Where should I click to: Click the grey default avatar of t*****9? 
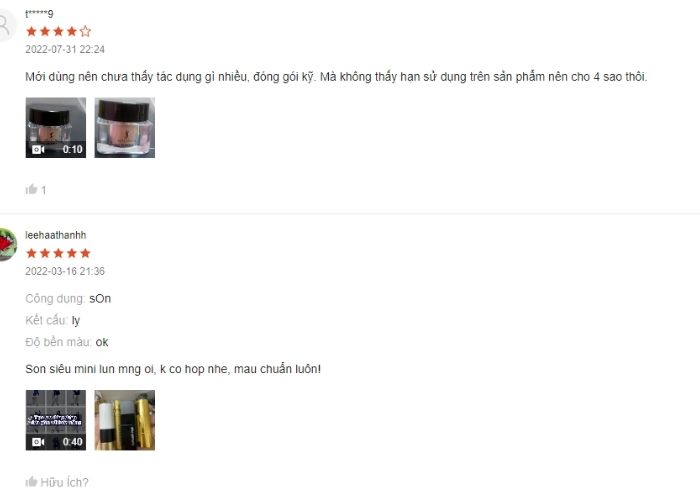tap(6, 25)
